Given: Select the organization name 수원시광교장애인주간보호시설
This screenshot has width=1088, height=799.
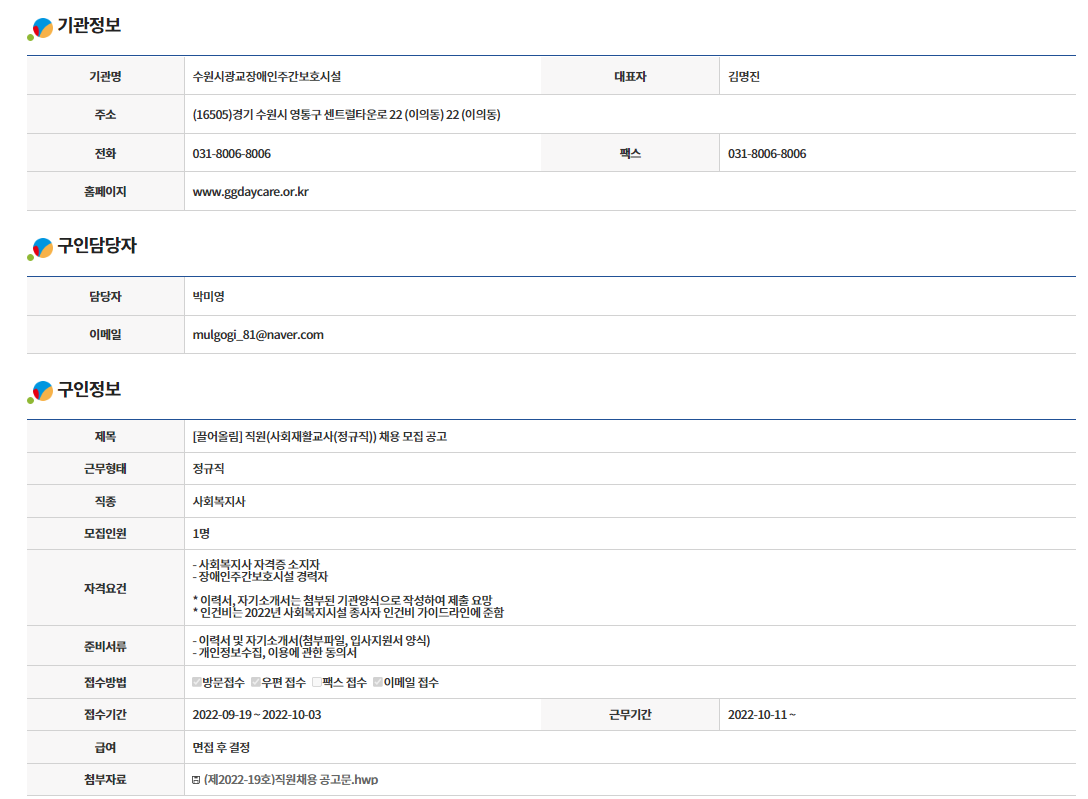Looking at the screenshot, I should click(x=266, y=76).
